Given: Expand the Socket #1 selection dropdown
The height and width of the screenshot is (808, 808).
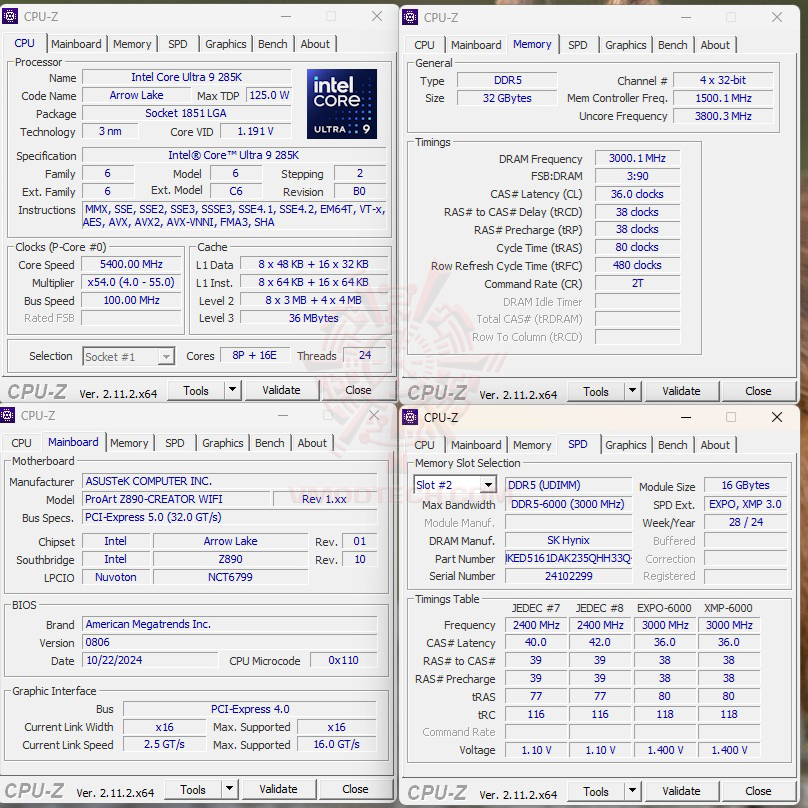Looking at the screenshot, I should [166, 357].
